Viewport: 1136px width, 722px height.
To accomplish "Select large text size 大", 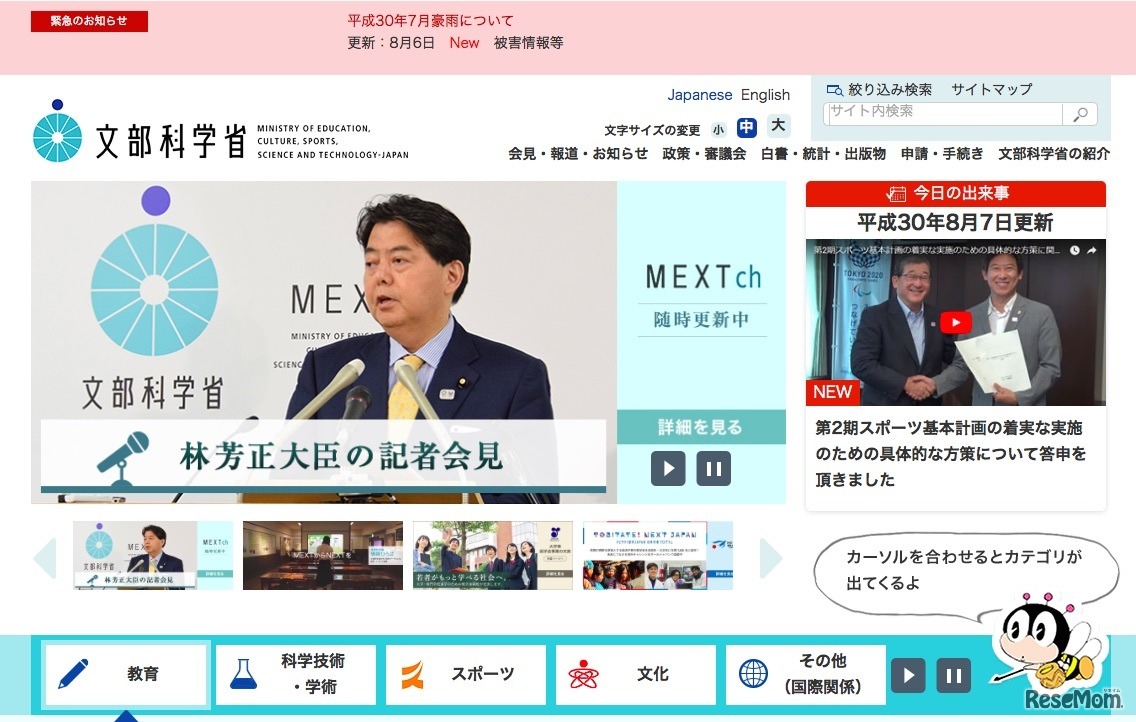I will [778, 126].
